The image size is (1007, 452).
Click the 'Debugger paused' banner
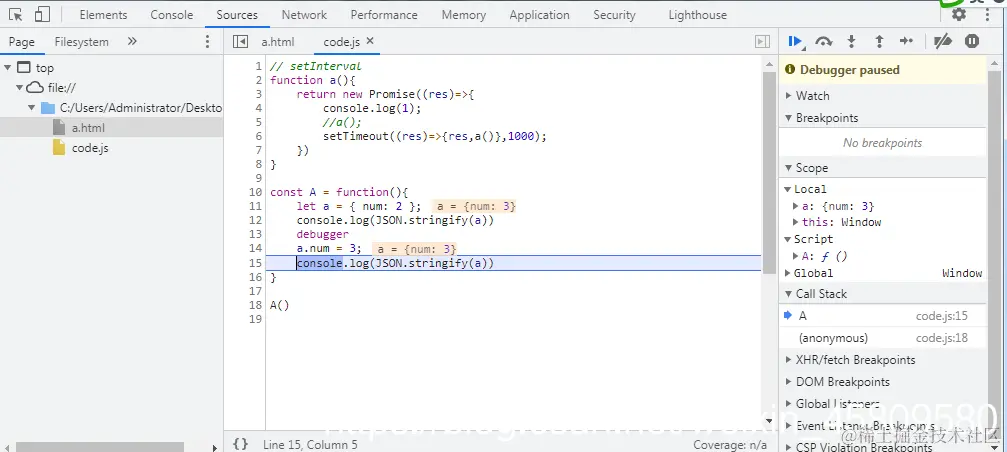click(882, 69)
